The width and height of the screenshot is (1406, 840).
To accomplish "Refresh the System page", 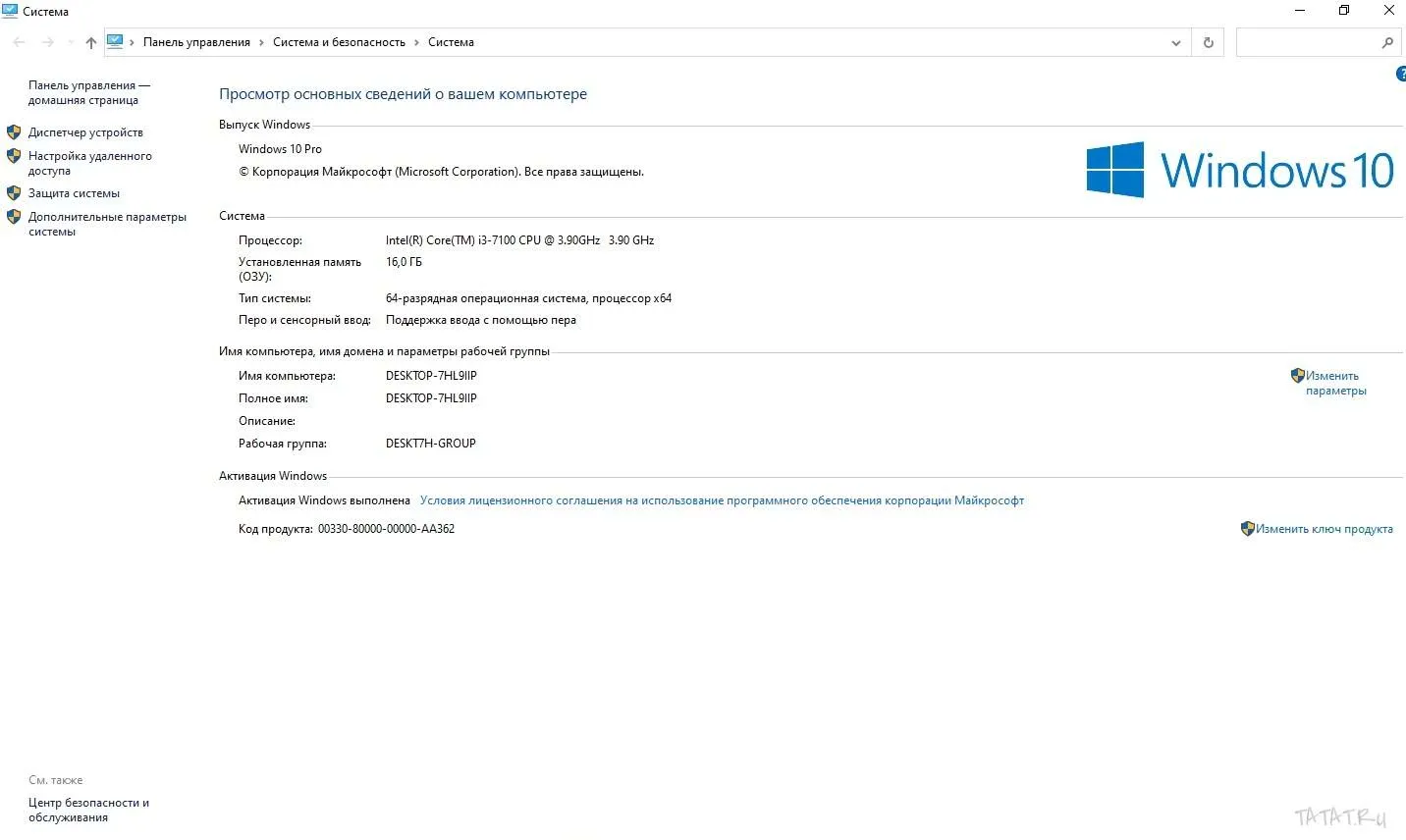I will (1208, 42).
